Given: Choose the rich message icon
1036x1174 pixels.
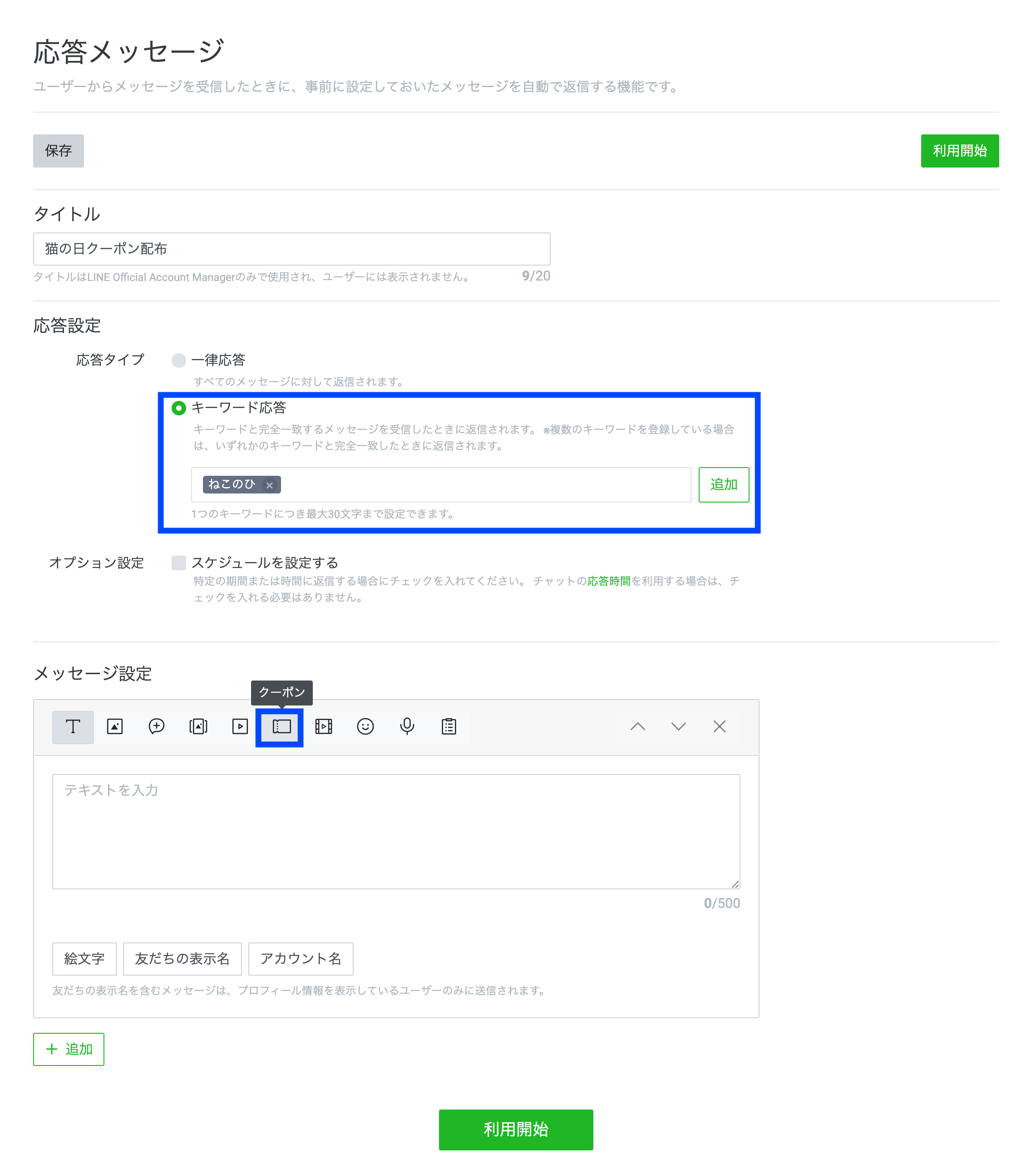Looking at the screenshot, I should [156, 726].
